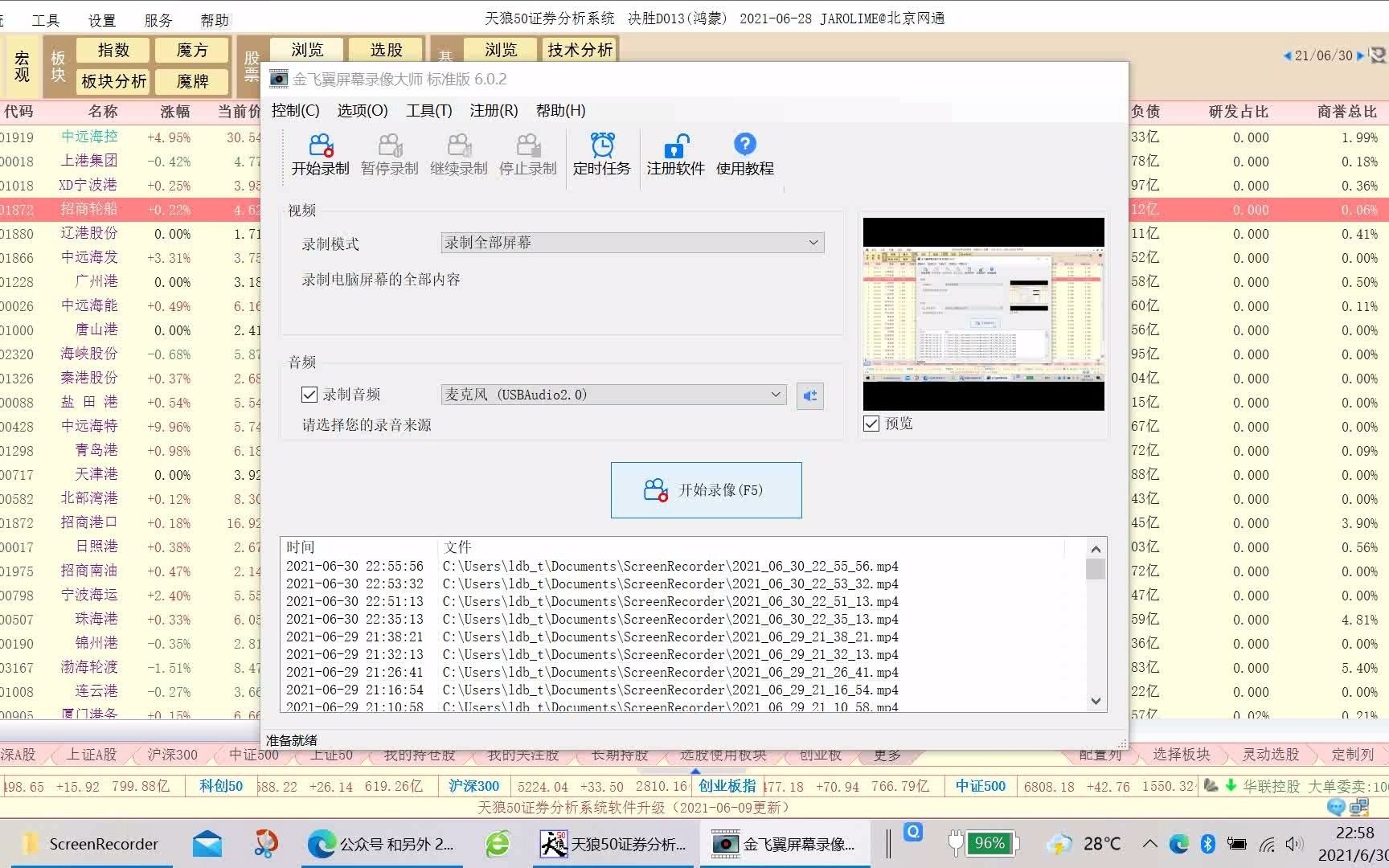The width and height of the screenshot is (1389, 868).
Task: Open the 选项(O) menu
Action: 362,110
